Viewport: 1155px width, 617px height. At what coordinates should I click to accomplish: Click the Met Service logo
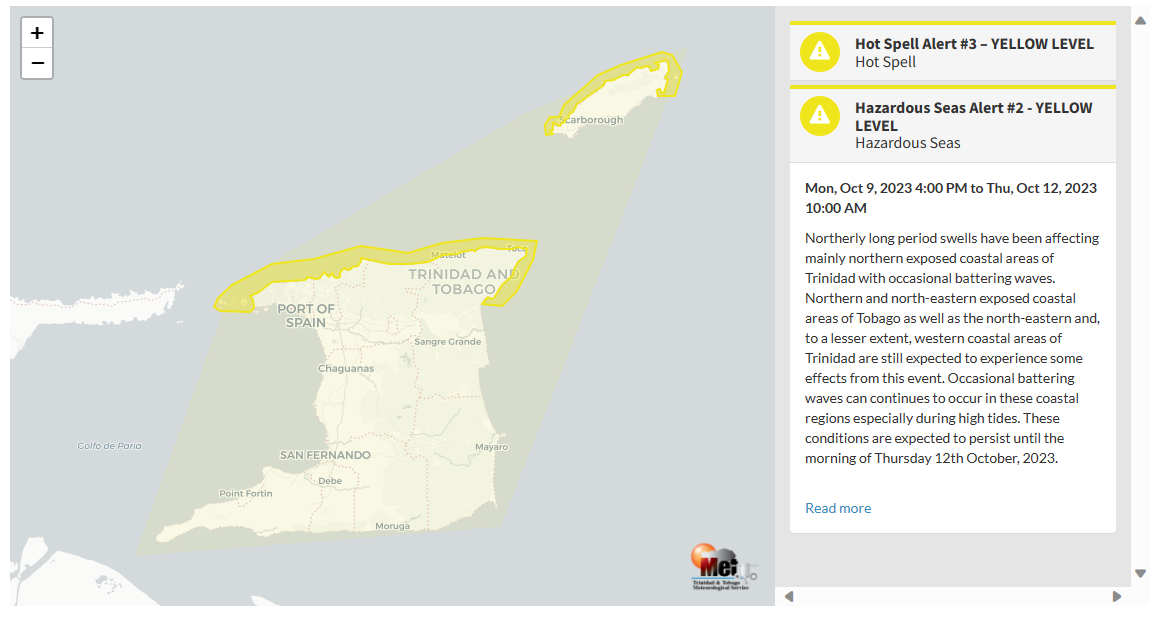723,567
